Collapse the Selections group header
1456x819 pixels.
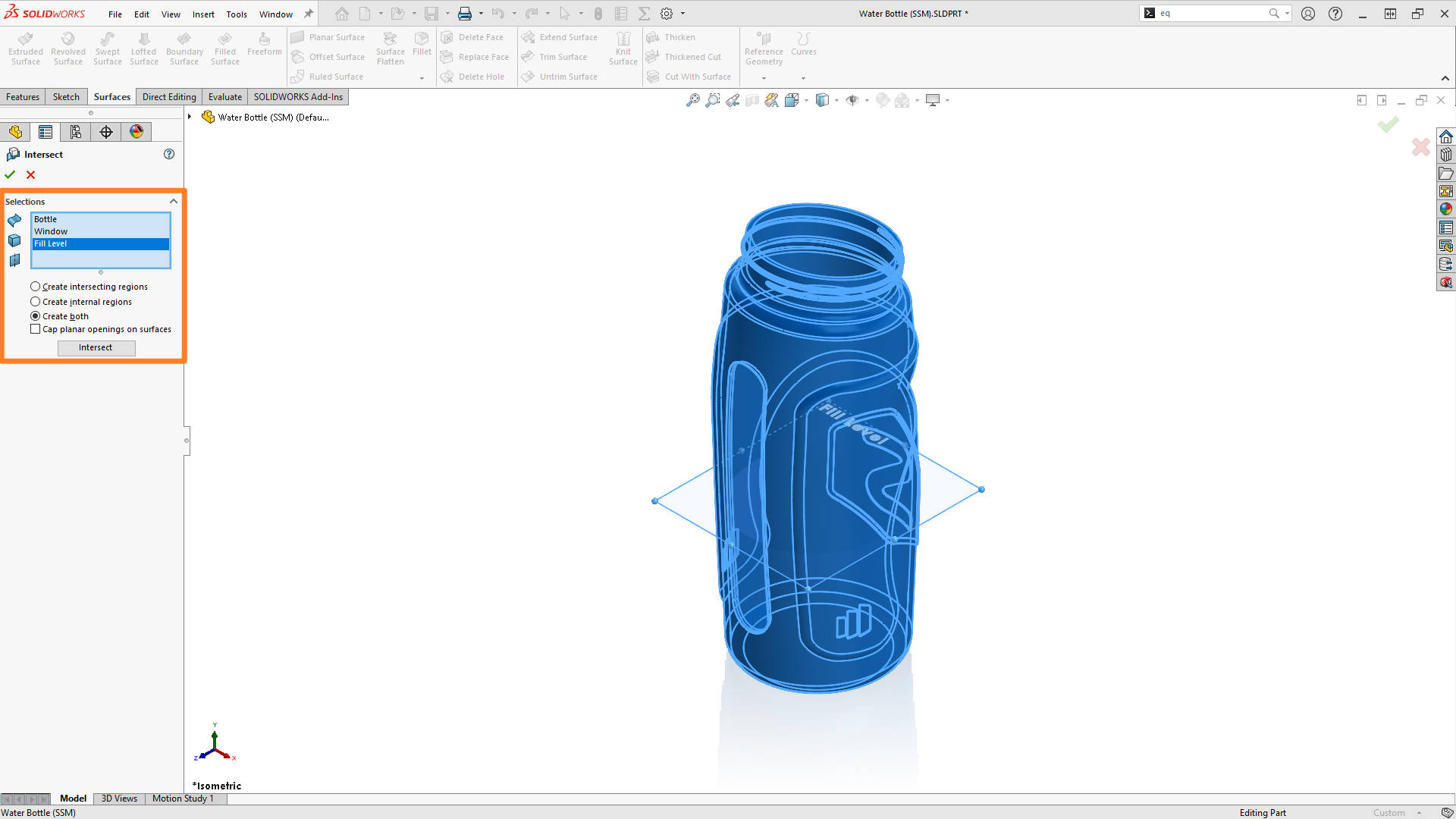click(x=174, y=201)
